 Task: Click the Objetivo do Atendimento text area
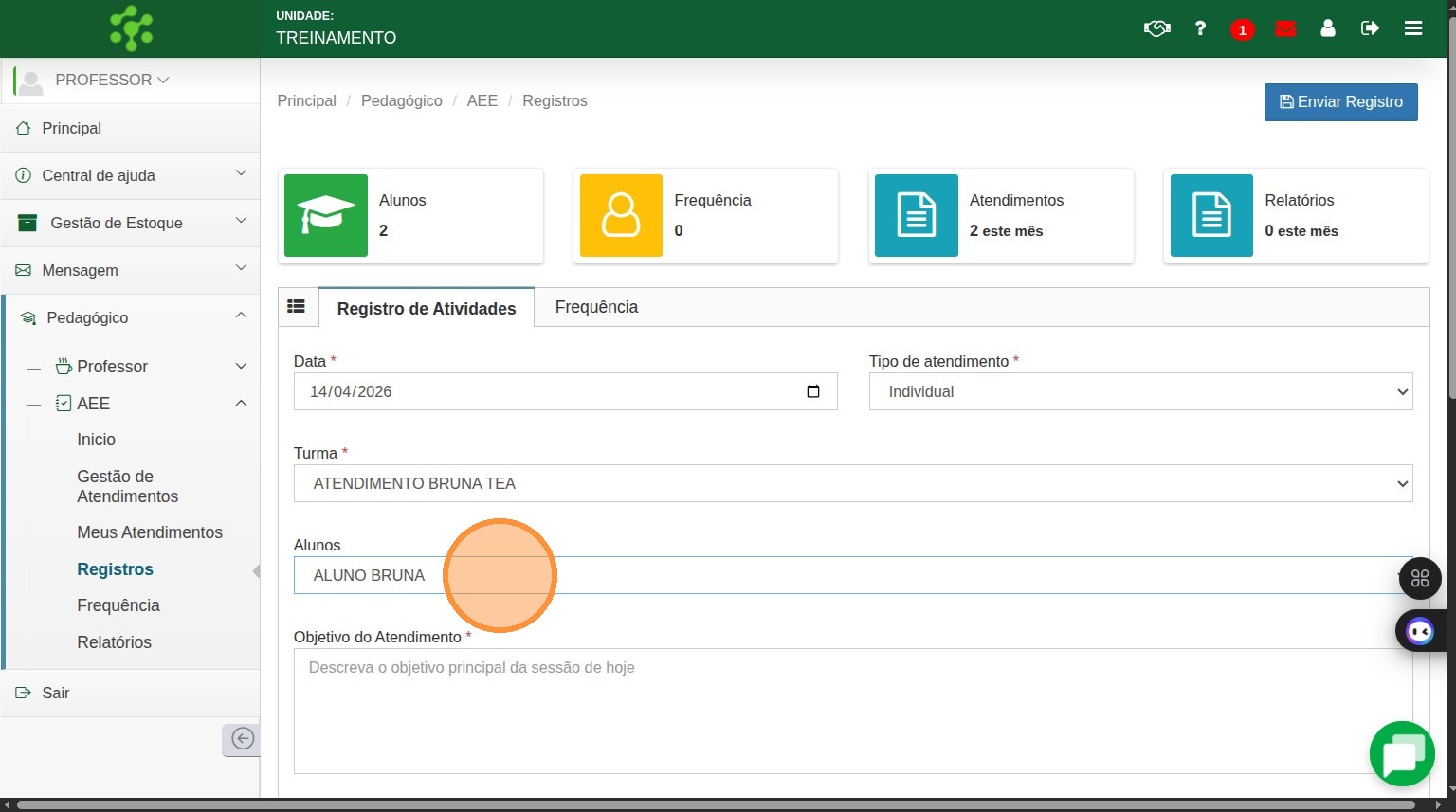click(852, 711)
